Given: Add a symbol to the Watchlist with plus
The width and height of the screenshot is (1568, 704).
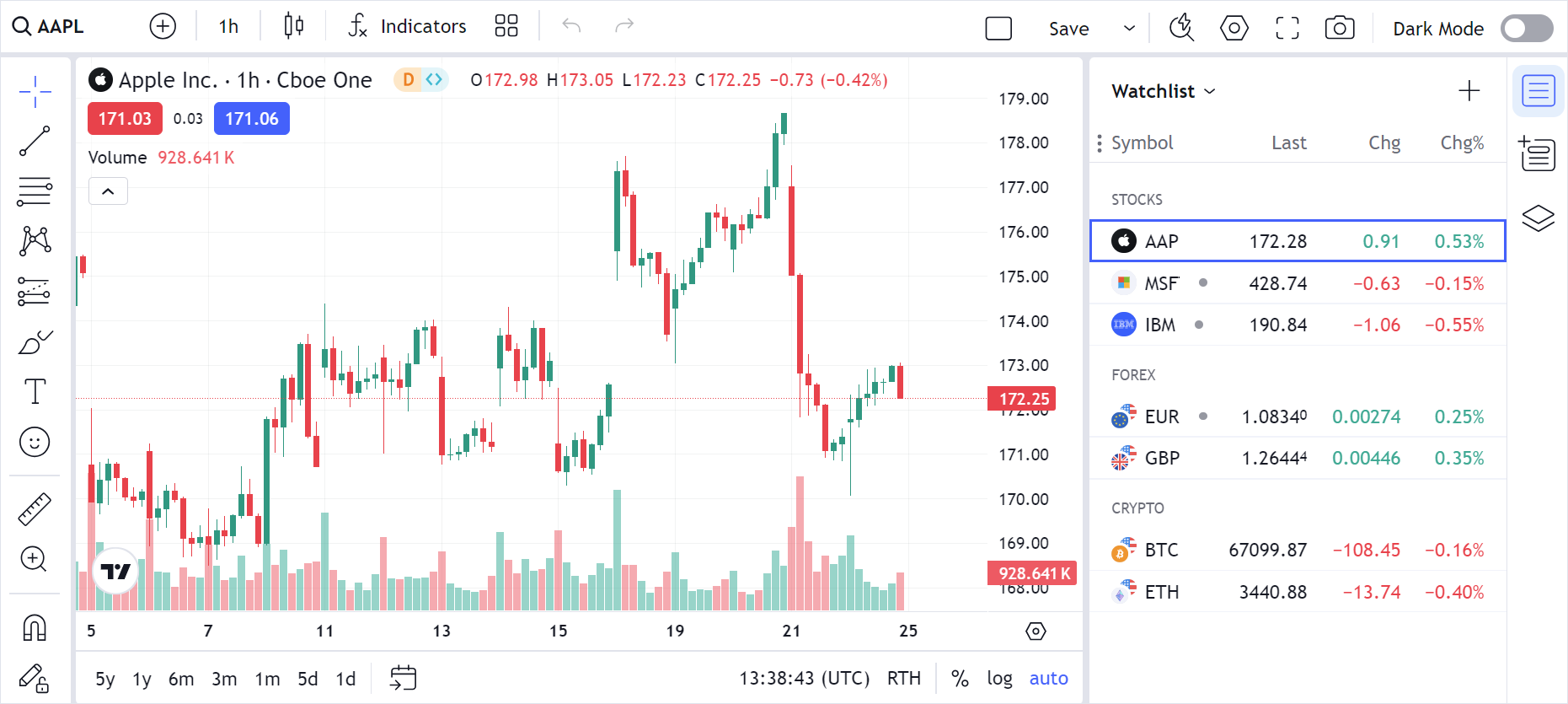Looking at the screenshot, I should (x=1469, y=90).
